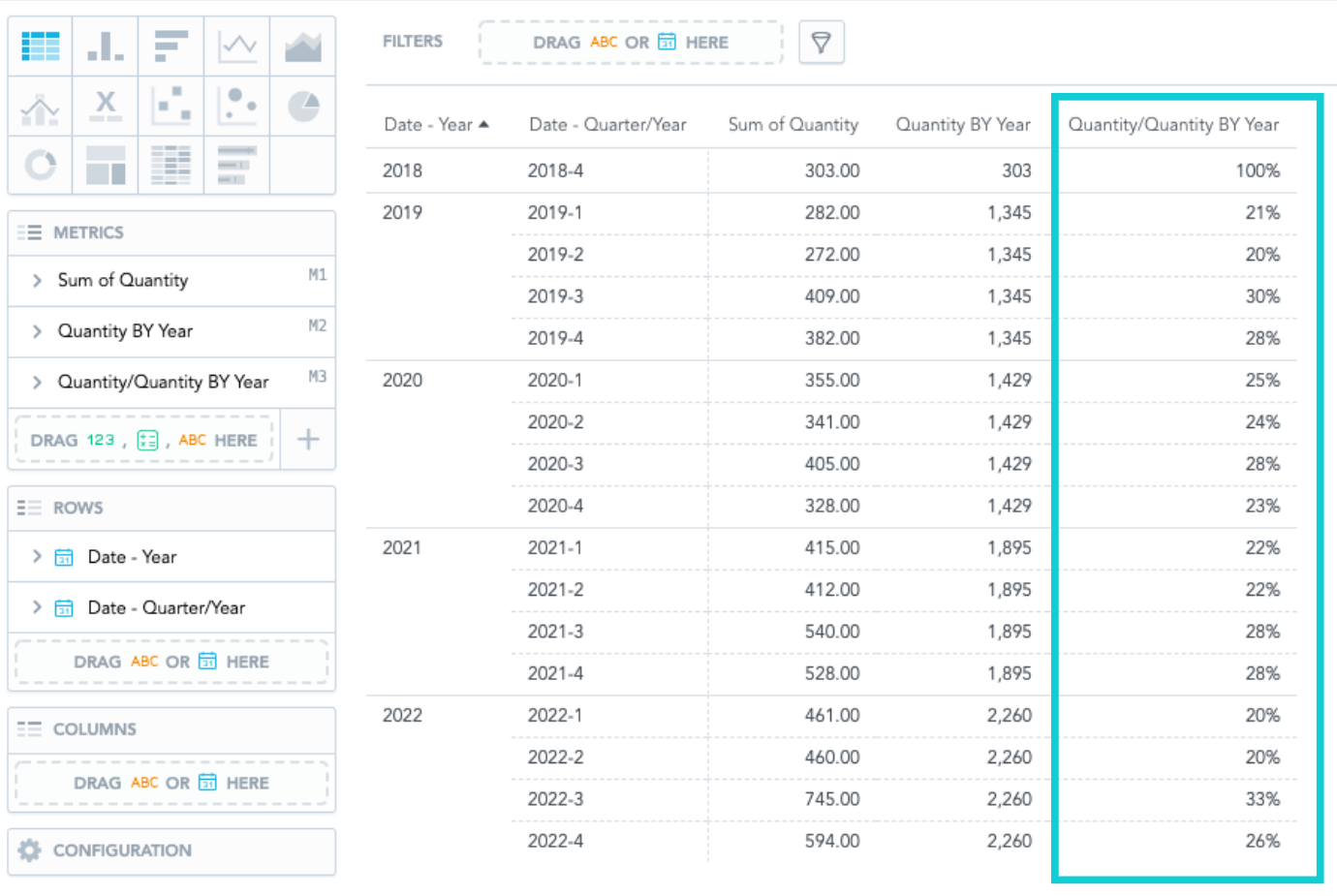
Task: Select the scatter plot chart icon
Action: click(171, 106)
